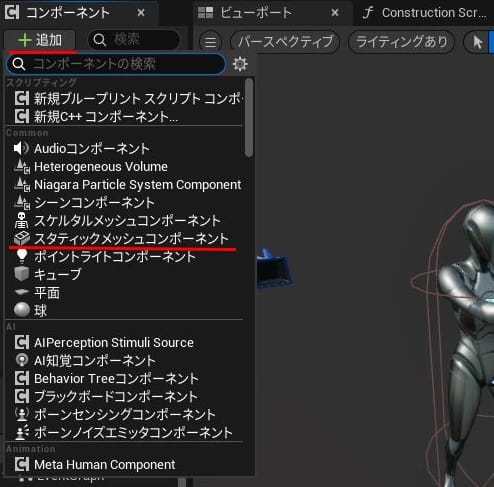Add the ポーンノイズエミッタコンポーネント

pos(124,433)
